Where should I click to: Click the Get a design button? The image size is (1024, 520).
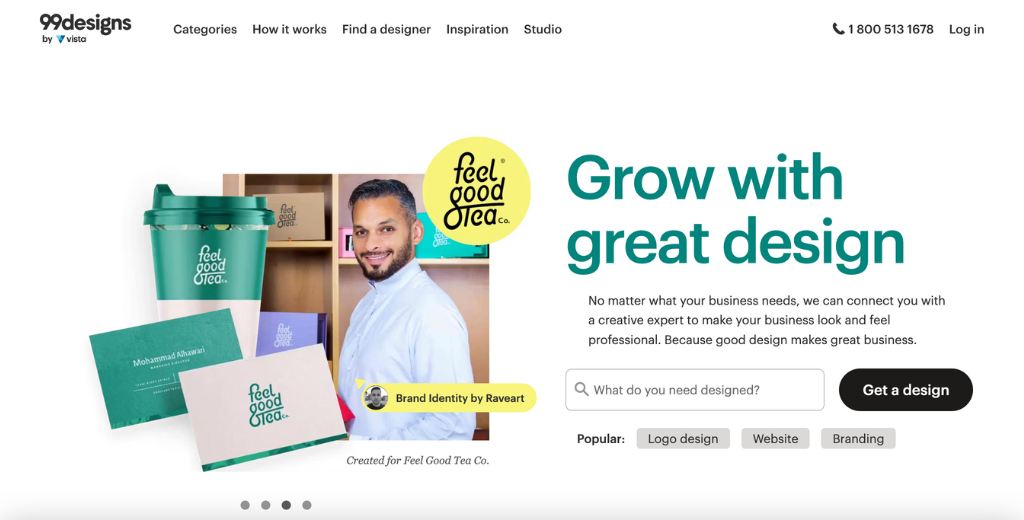pos(906,390)
